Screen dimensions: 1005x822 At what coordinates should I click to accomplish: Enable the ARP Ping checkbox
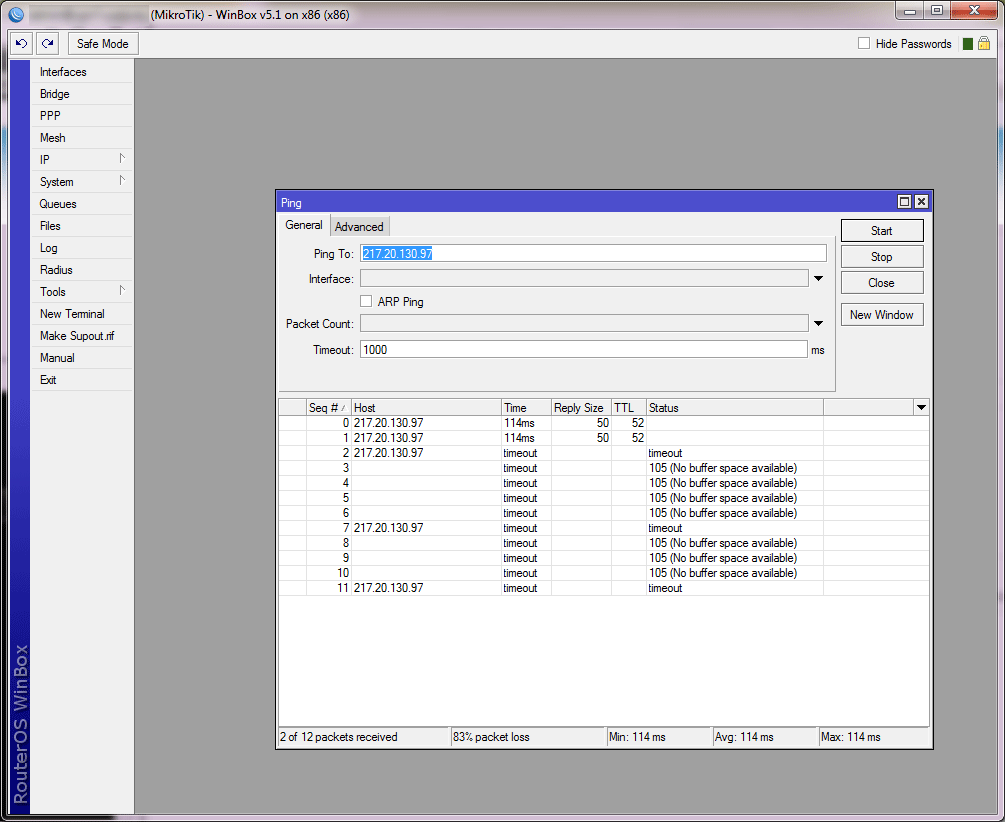coord(367,301)
